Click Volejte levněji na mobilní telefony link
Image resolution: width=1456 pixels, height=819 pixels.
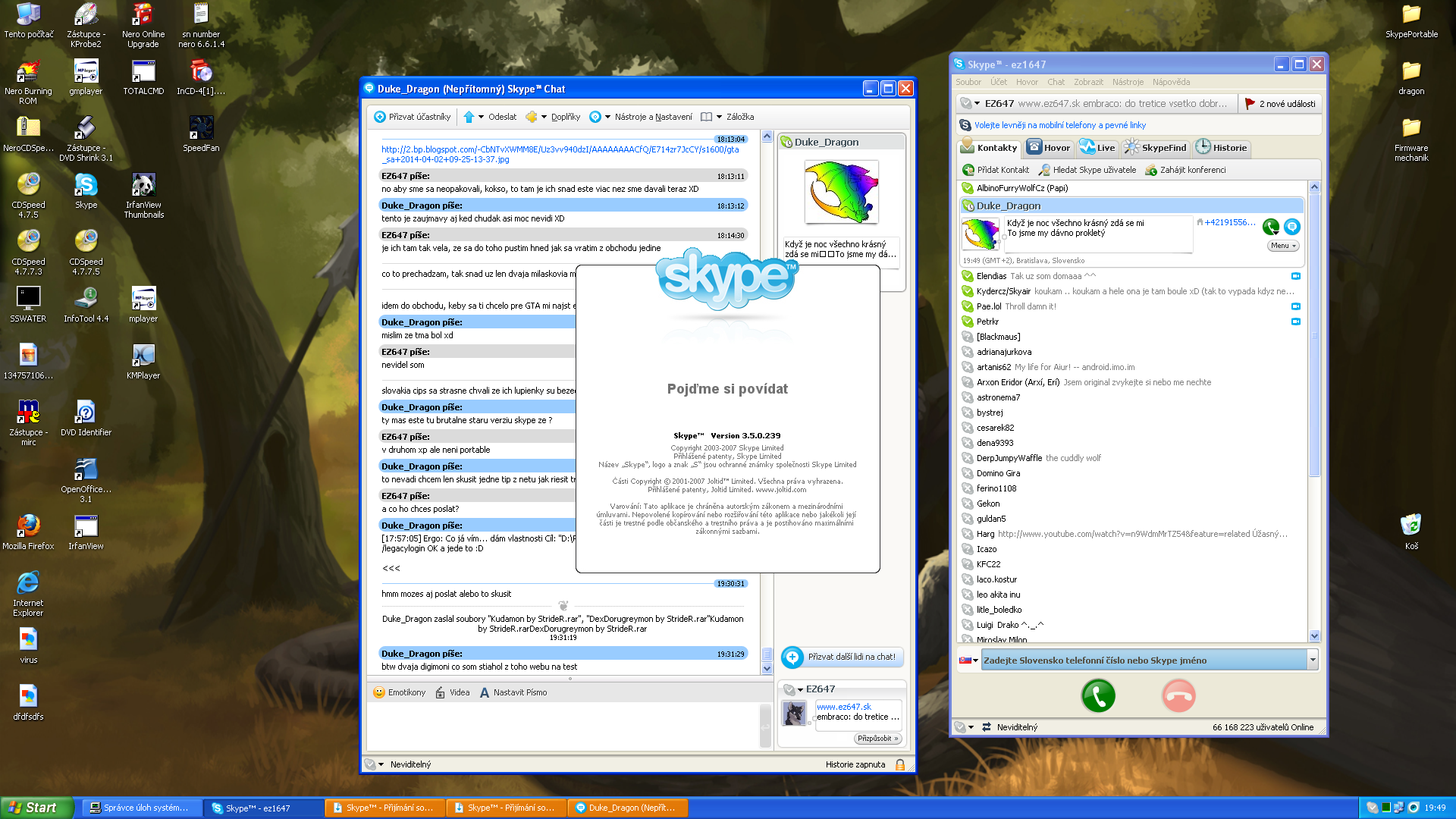point(1059,125)
